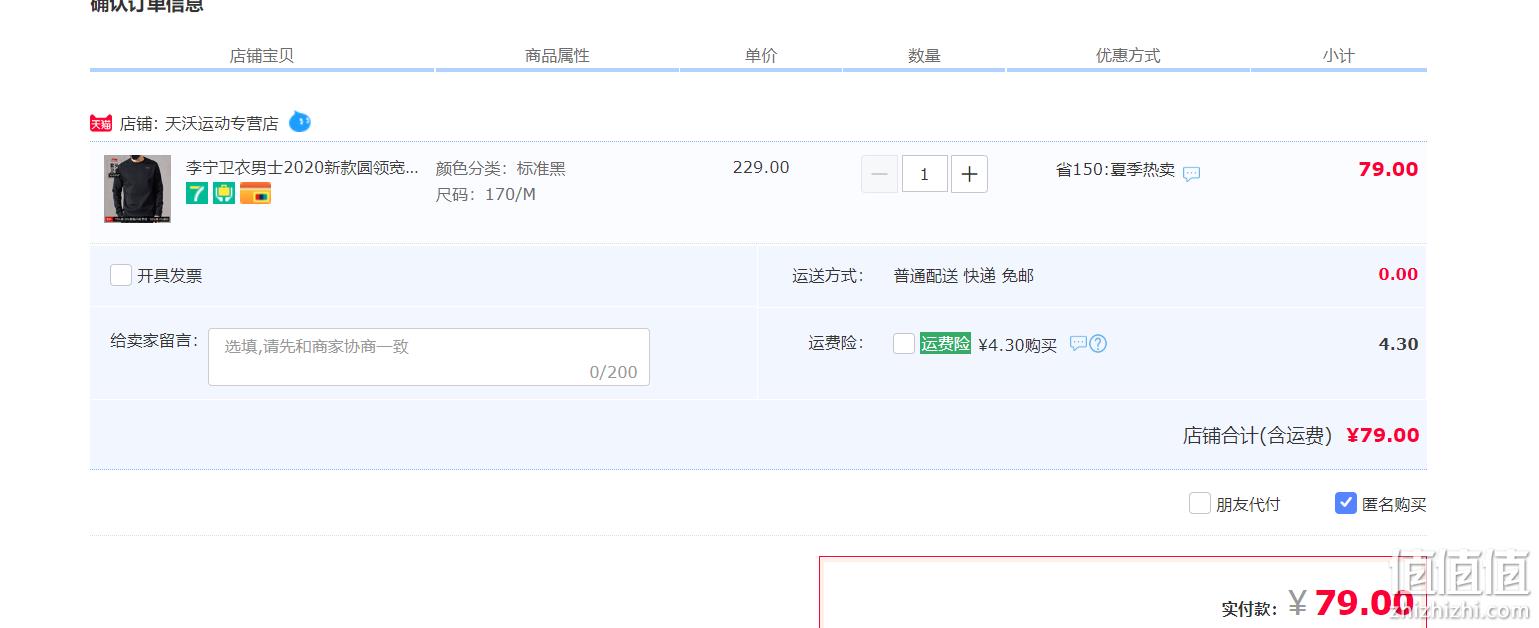Open the Li-Ning sweatshirt product thumbnail
Viewport: 1539px width, 628px height.
pos(137,188)
